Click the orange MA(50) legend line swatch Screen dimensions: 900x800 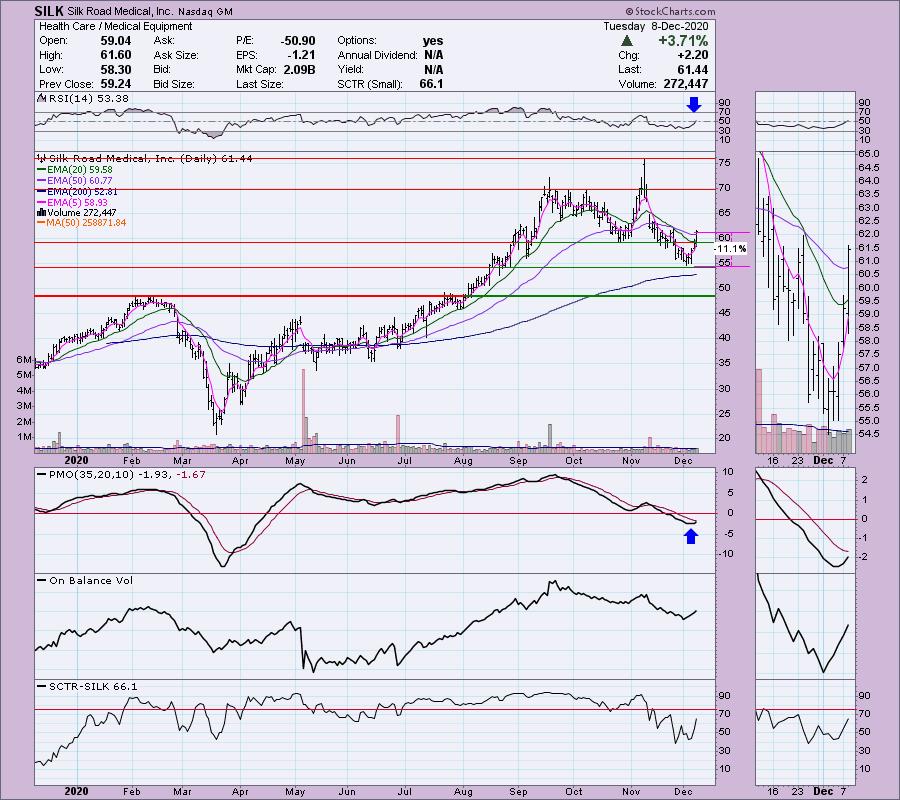[x=42, y=223]
